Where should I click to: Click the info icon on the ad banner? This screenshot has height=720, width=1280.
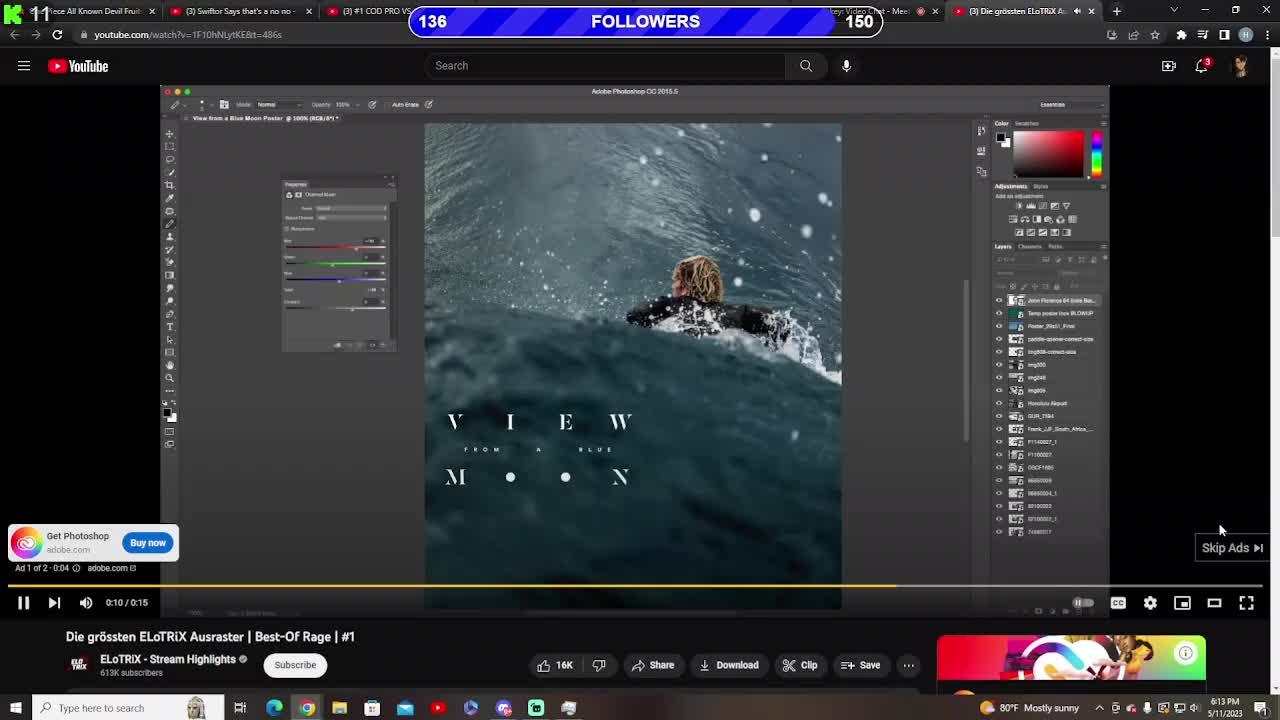point(1185,653)
